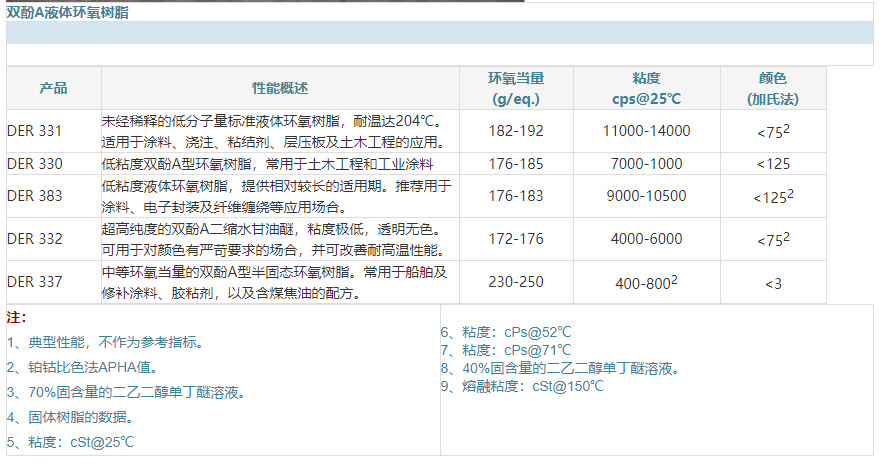Select epoxy equivalent value 182-192

tap(516, 131)
